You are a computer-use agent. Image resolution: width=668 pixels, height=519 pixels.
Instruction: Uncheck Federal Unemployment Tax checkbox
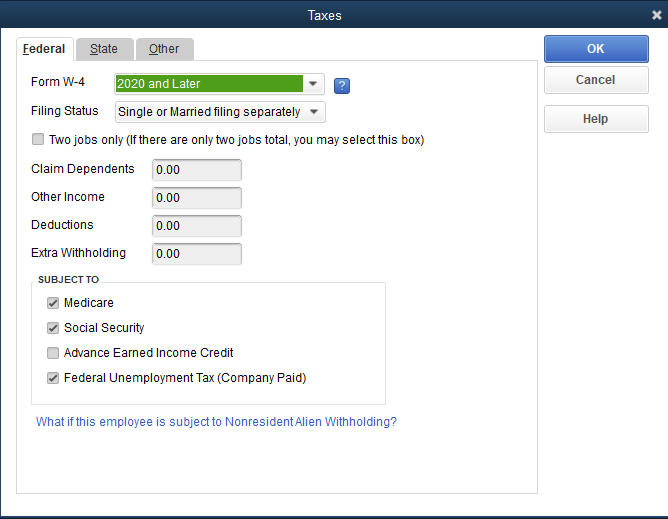click(53, 378)
